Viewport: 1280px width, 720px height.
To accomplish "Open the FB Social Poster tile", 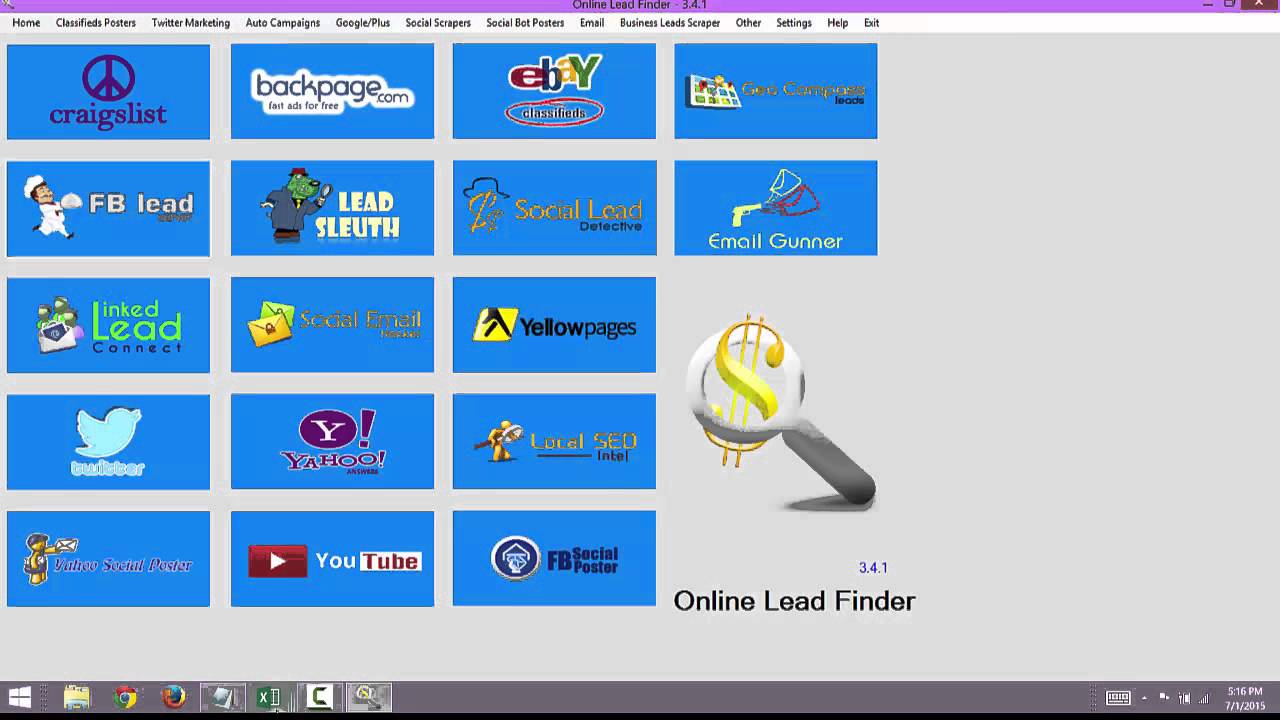I will 554,559.
